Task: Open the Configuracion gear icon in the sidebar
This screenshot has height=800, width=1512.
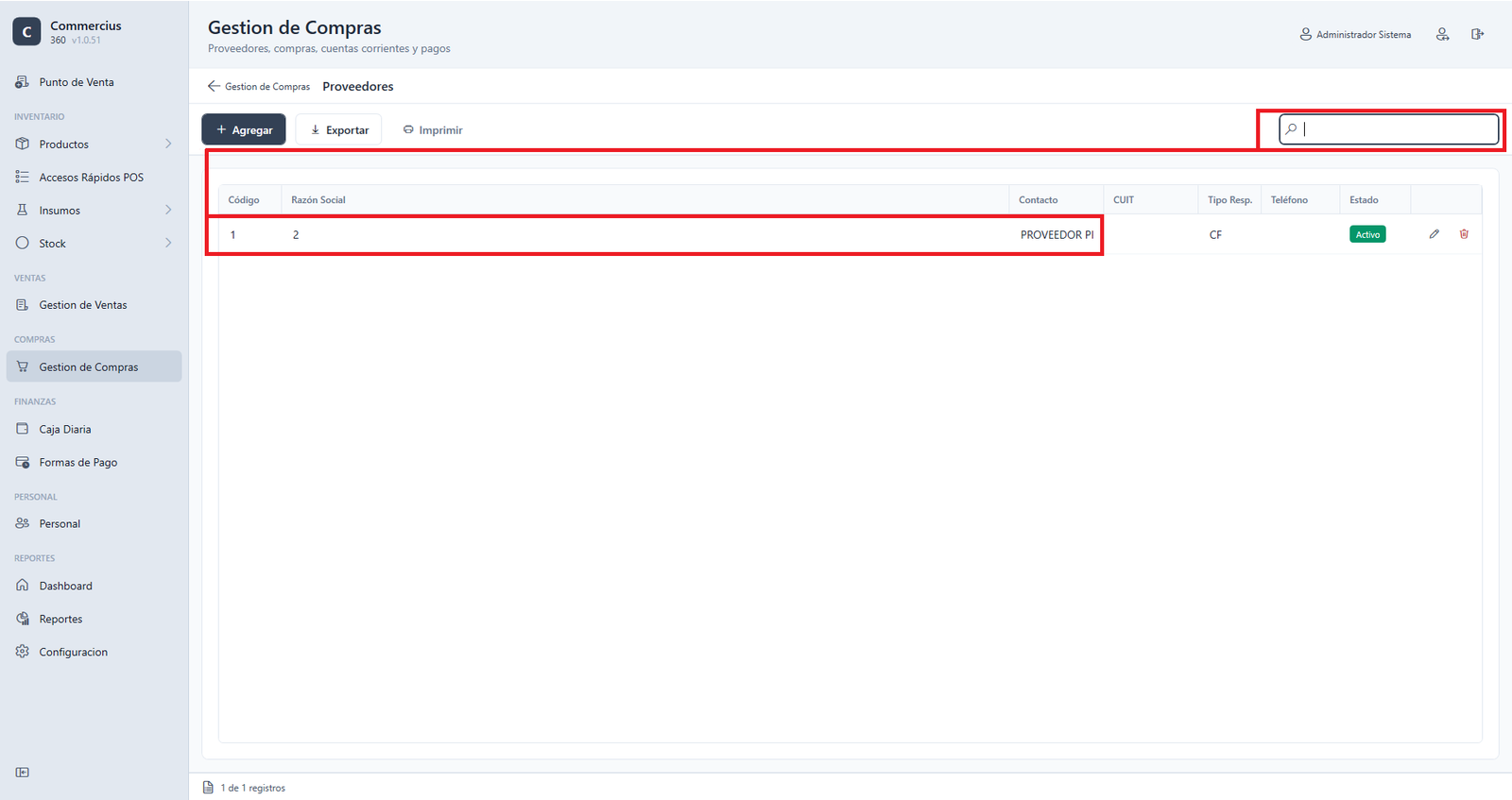Action: [x=23, y=652]
